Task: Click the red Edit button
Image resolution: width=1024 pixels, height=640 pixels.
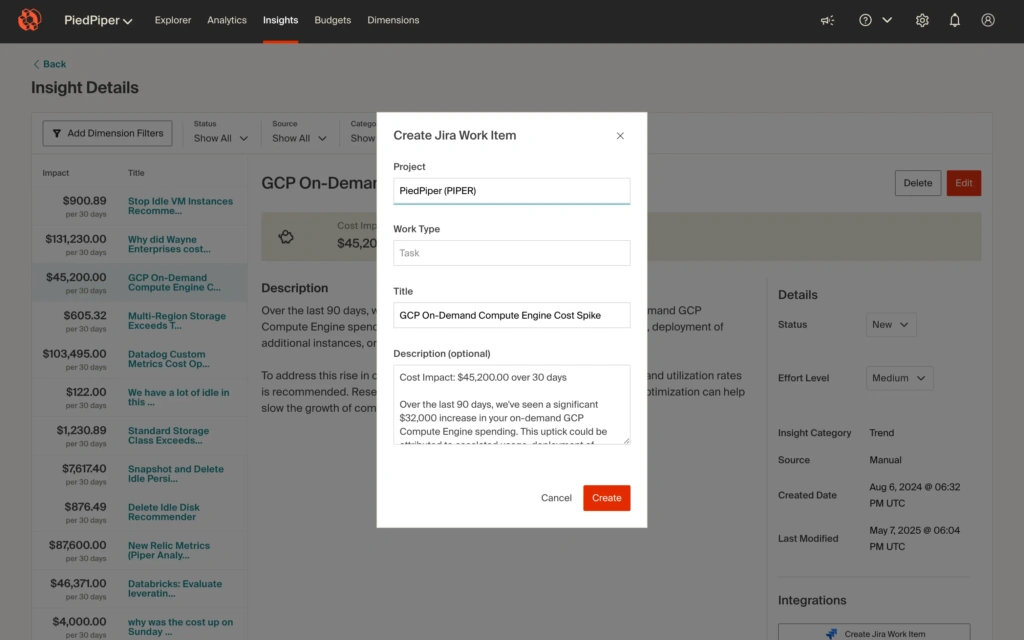Action: click(x=963, y=183)
